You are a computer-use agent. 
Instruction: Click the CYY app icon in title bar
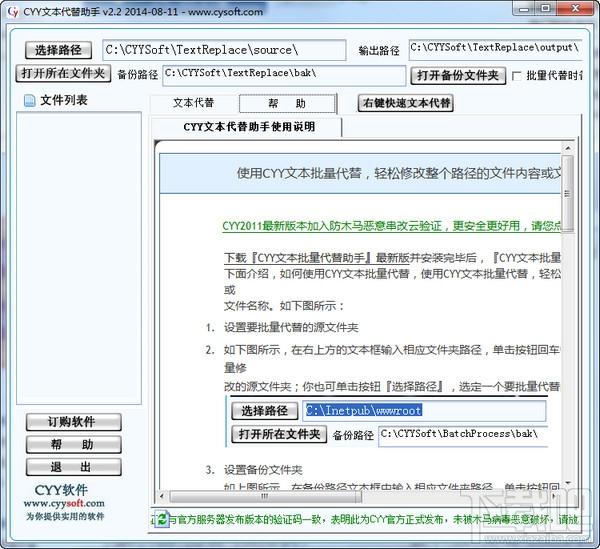[13, 11]
